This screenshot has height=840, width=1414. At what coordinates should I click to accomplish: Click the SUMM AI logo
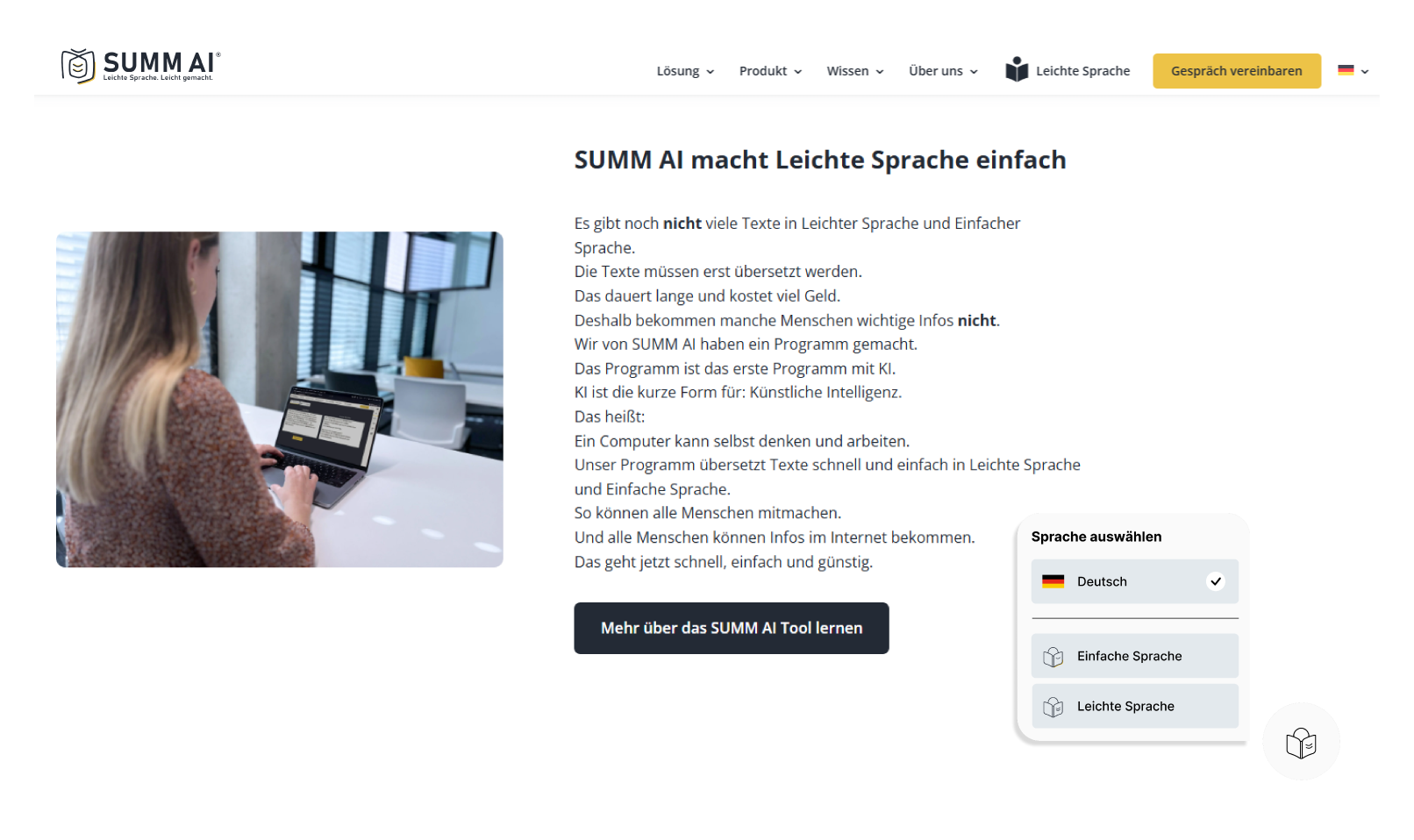tap(140, 66)
